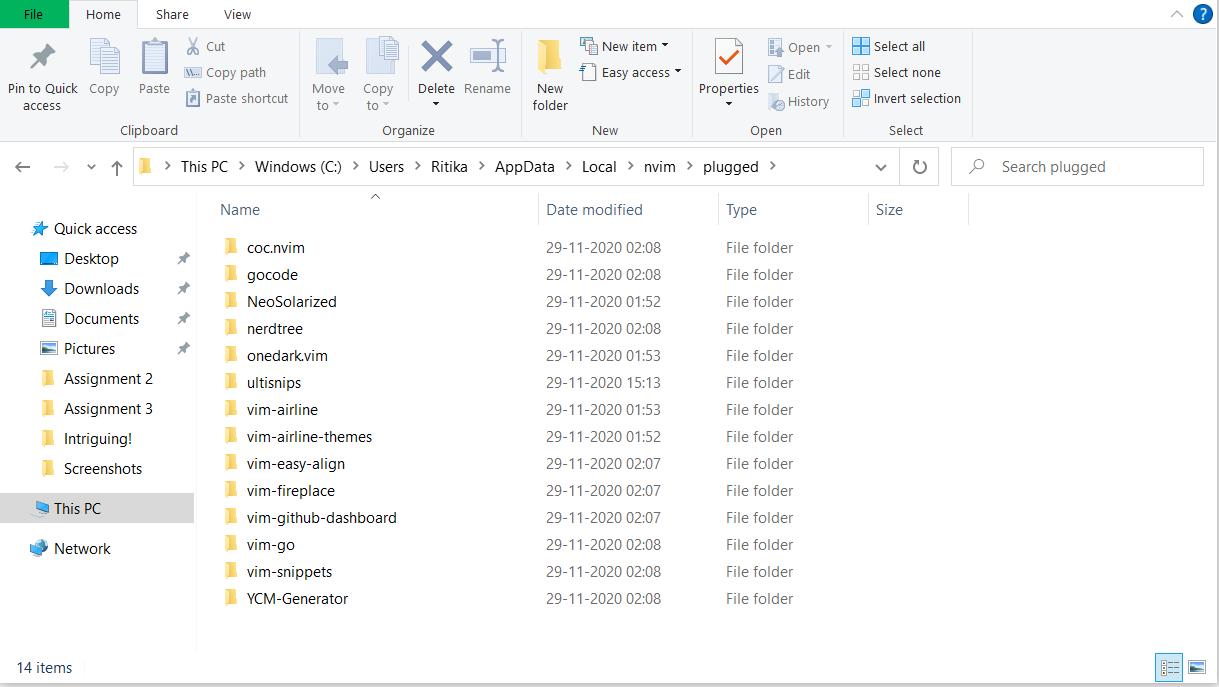Image resolution: width=1219 pixels, height=687 pixels.
Task: Click Invert selection in ribbon
Action: [x=906, y=98]
